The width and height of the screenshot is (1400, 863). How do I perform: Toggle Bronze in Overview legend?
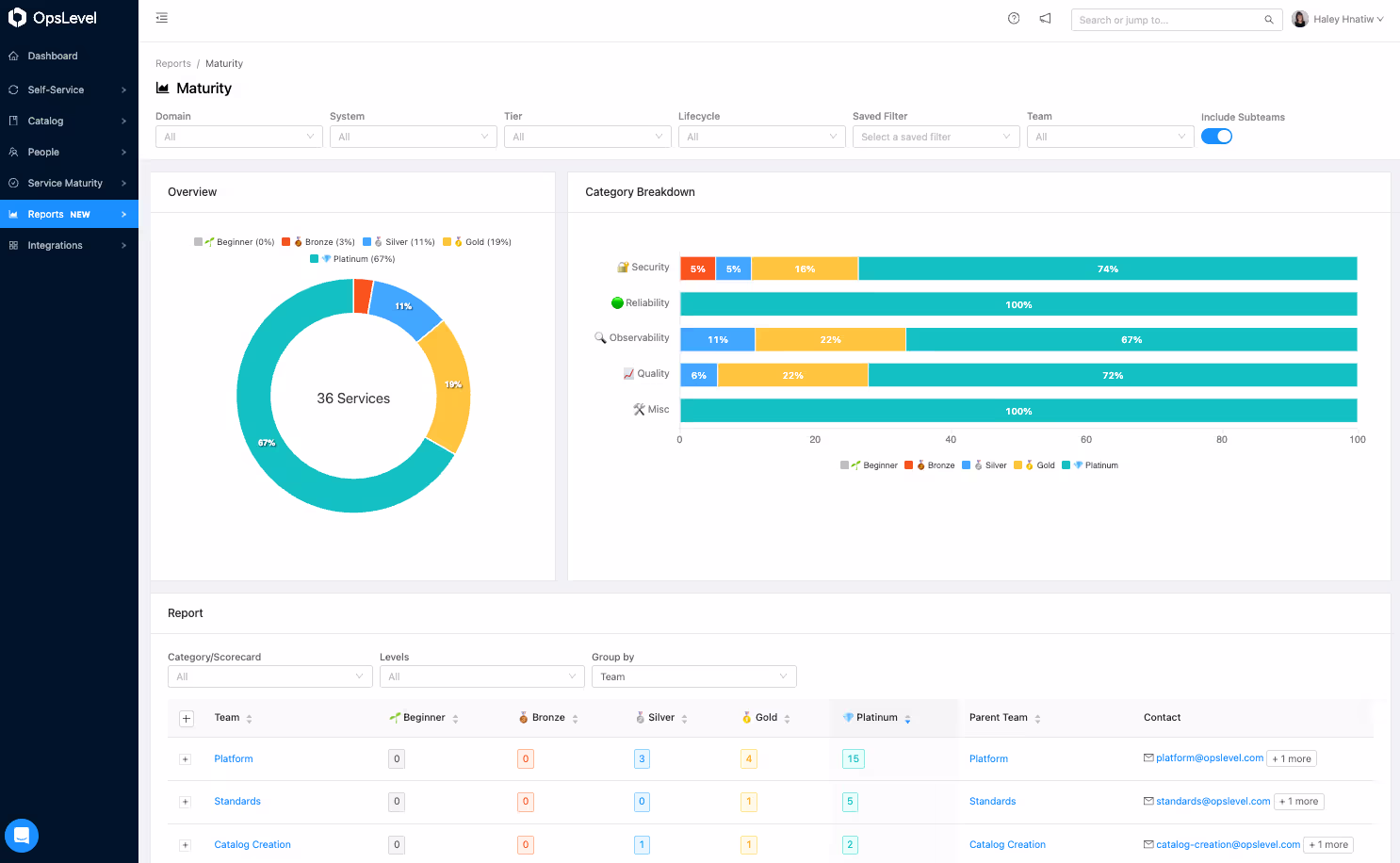pos(318,242)
